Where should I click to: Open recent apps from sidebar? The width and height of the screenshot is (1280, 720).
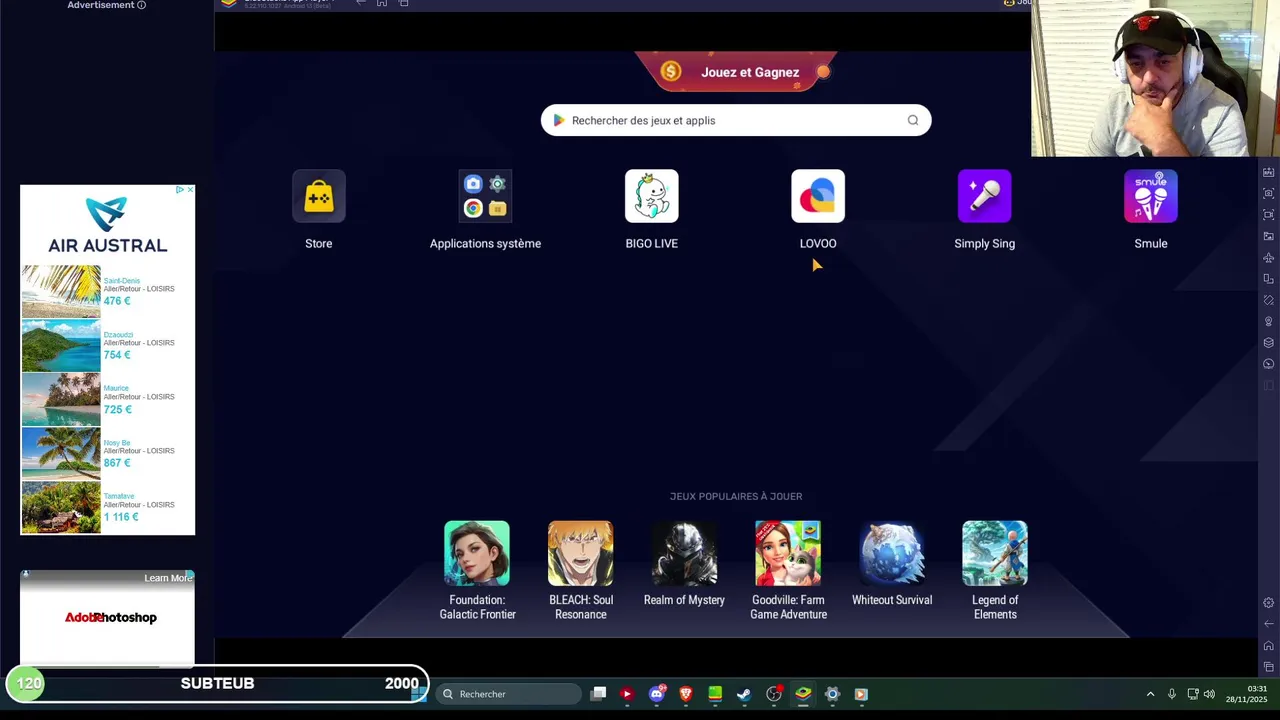1269,667
